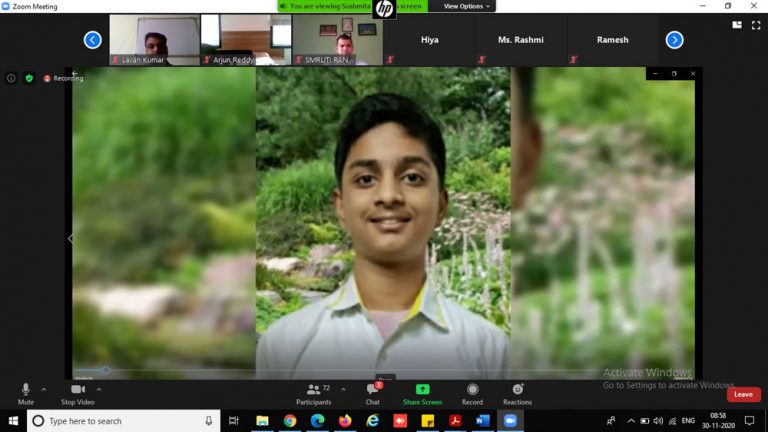
Task: Click the Type here to search box
Action: click(123, 421)
